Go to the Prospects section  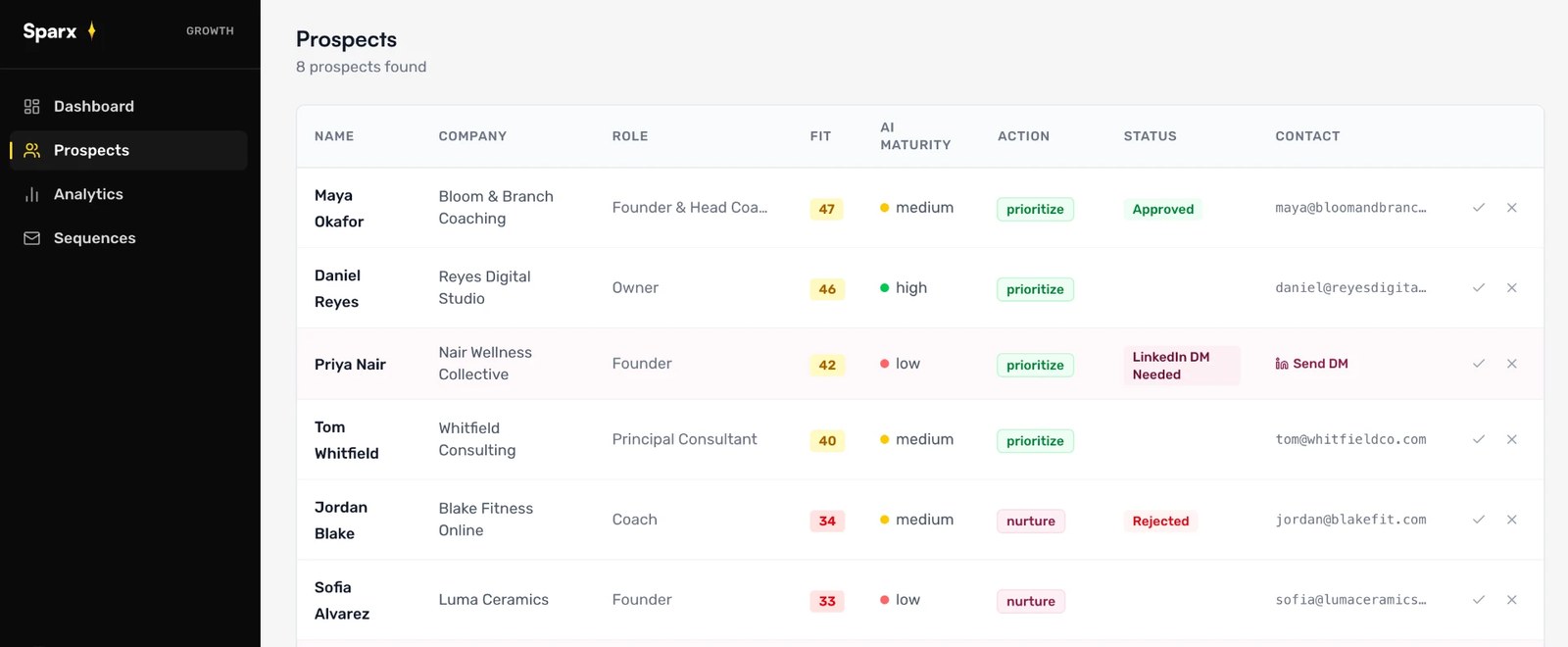tap(128, 150)
